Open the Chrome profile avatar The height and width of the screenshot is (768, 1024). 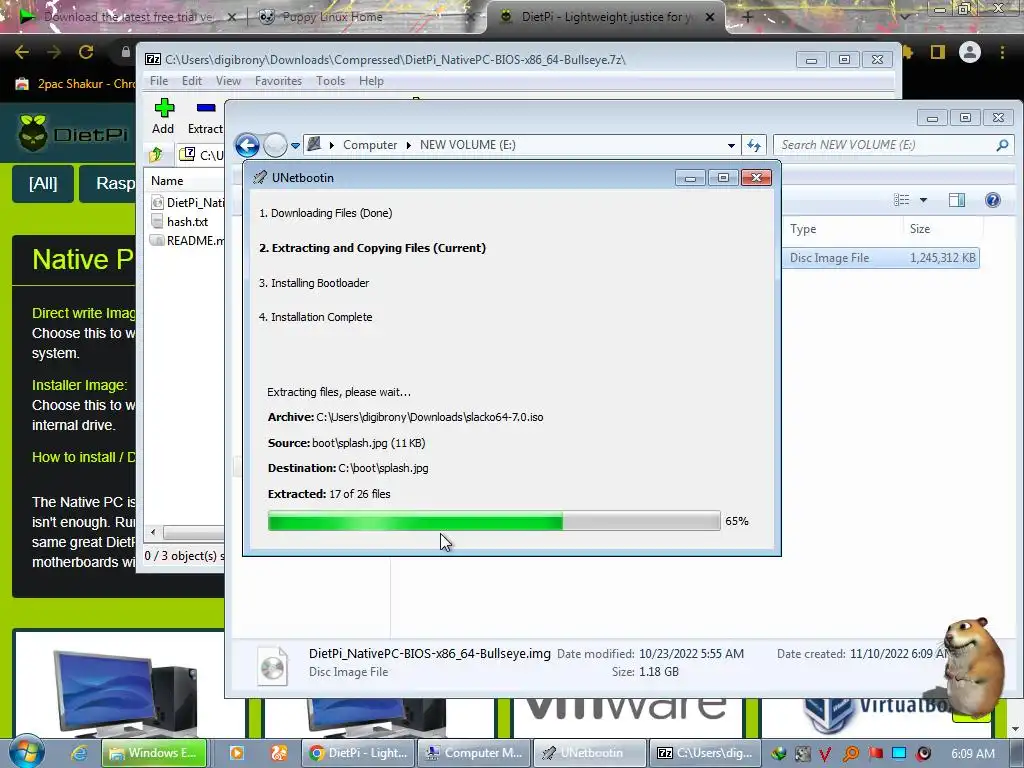coord(970,52)
